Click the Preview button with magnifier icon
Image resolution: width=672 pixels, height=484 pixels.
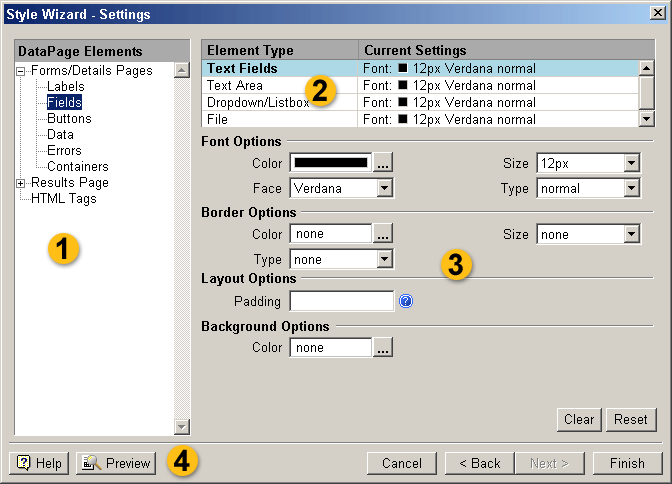click(116, 463)
